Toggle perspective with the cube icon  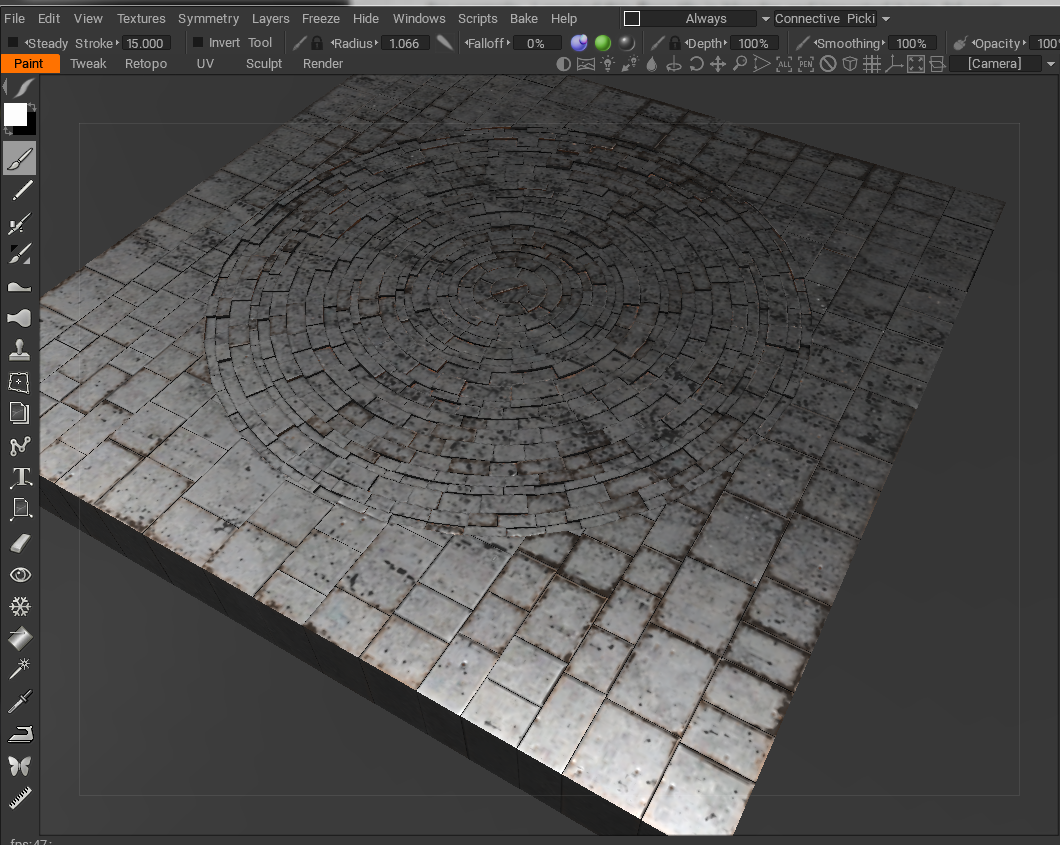pos(850,63)
